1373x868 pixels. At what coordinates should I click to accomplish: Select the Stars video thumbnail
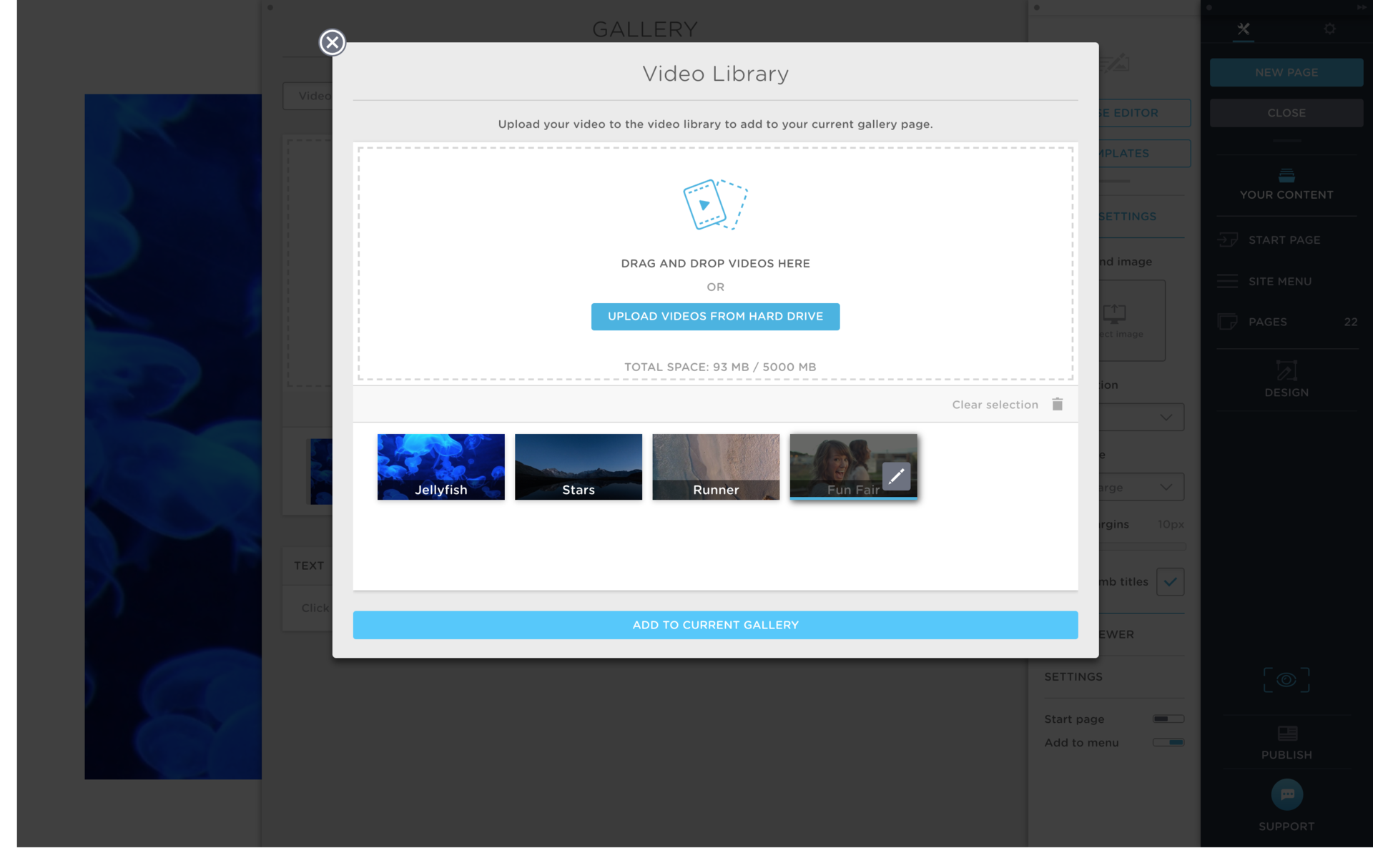(x=578, y=467)
